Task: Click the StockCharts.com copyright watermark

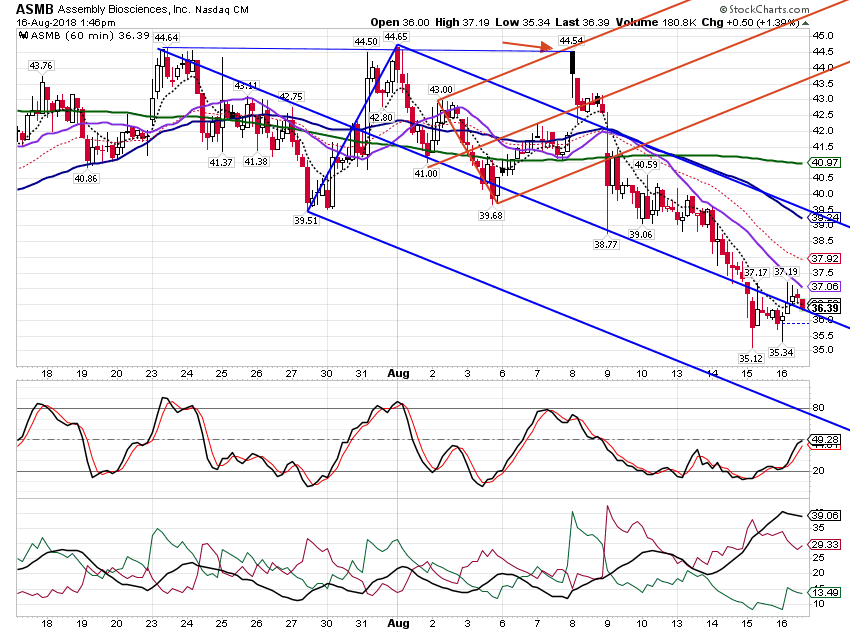Action: [764, 9]
